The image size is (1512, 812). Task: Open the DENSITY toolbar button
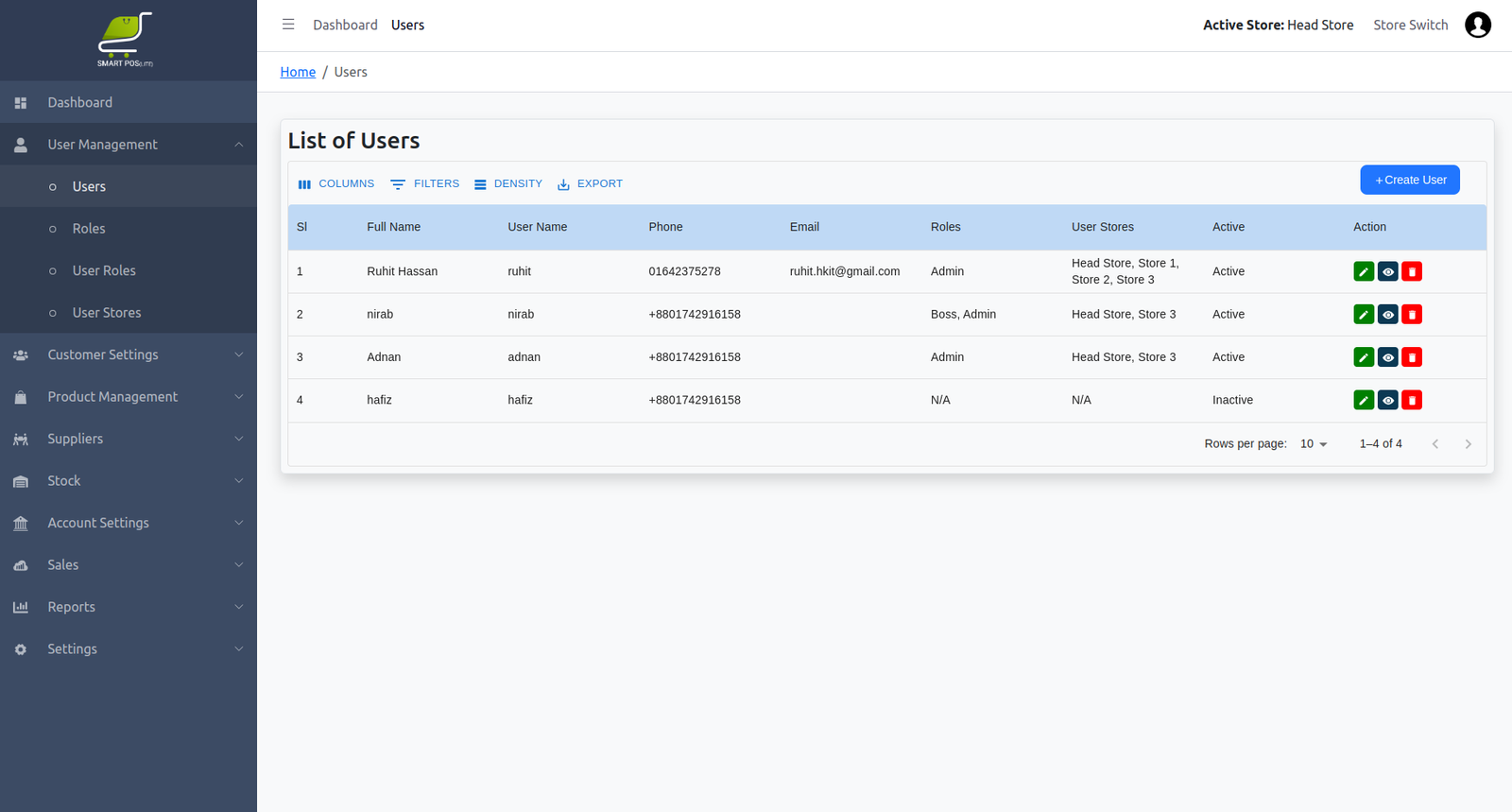[x=508, y=183]
